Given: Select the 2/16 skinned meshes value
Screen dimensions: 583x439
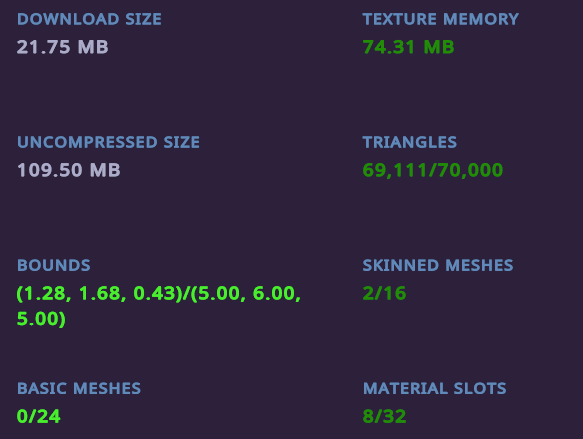Looking at the screenshot, I should point(384,293).
